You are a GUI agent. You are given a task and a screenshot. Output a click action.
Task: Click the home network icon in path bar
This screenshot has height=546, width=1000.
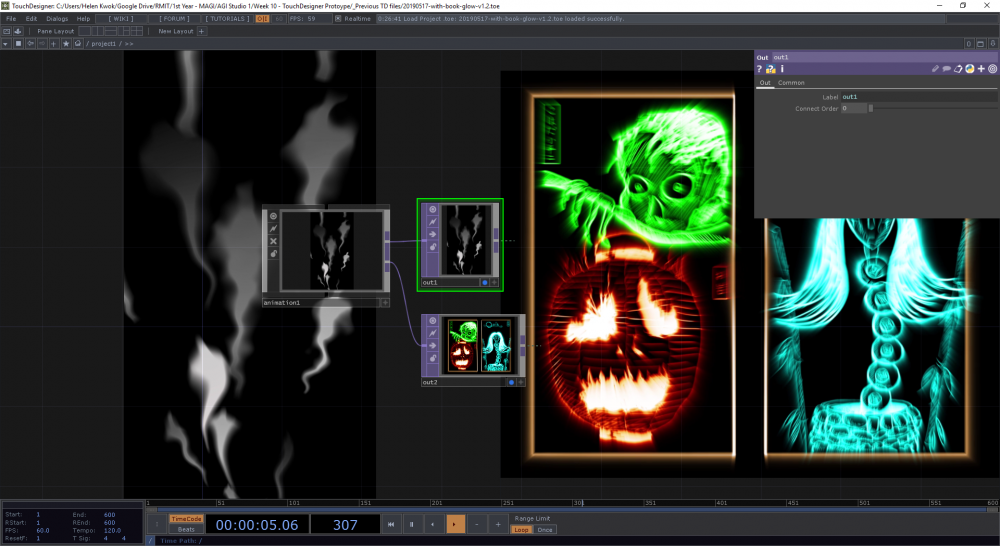[x=78, y=43]
